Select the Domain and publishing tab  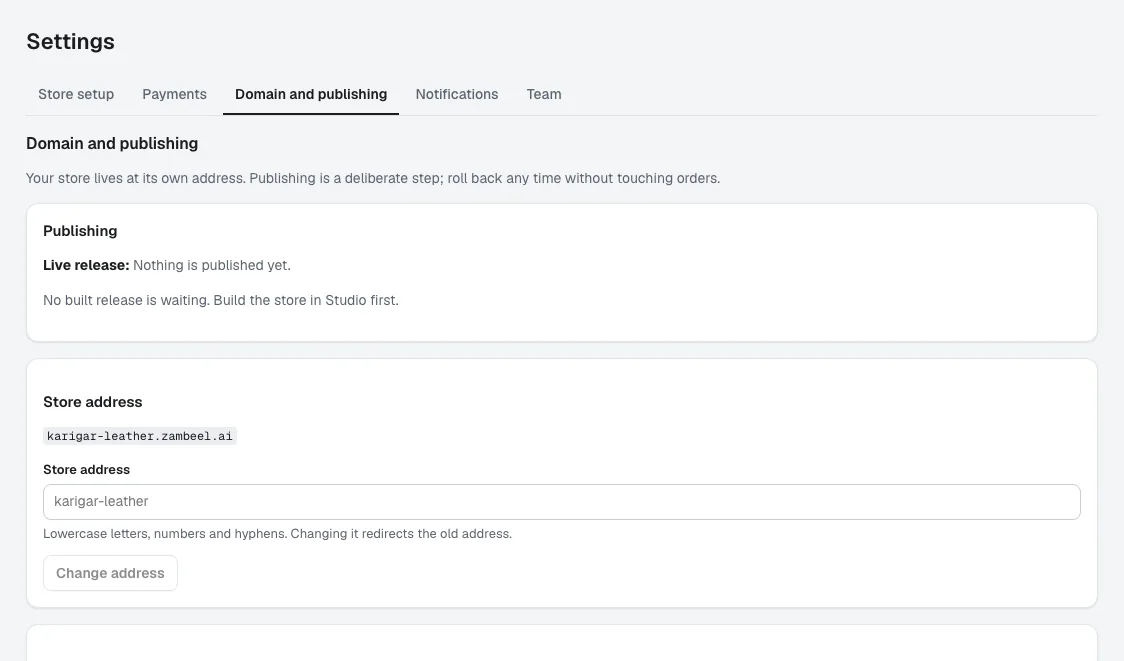point(311,94)
